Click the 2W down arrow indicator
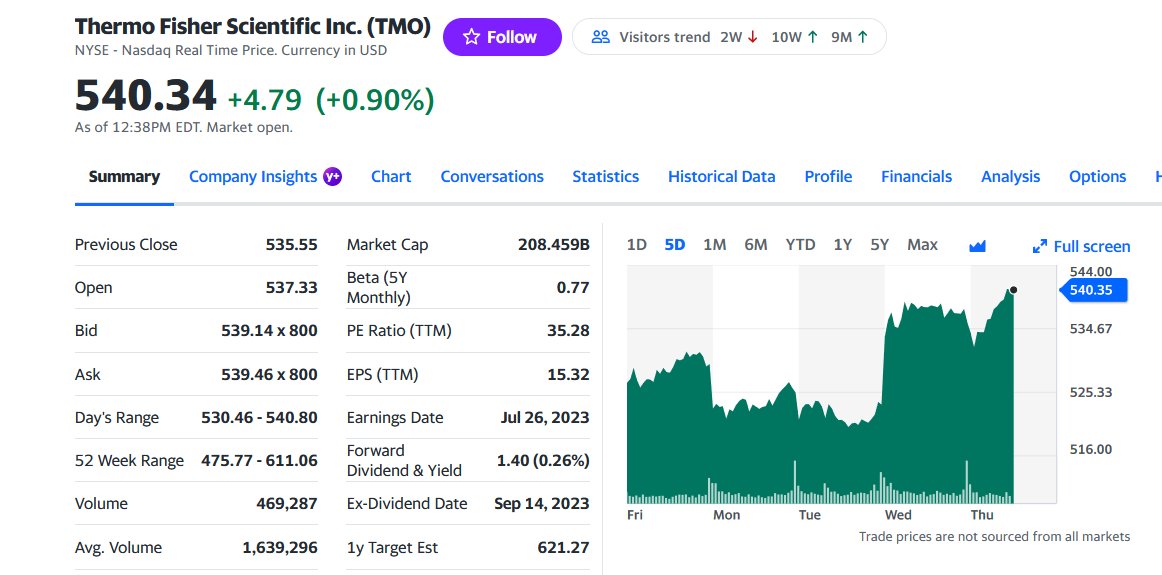The width and height of the screenshot is (1162, 575). click(753, 37)
